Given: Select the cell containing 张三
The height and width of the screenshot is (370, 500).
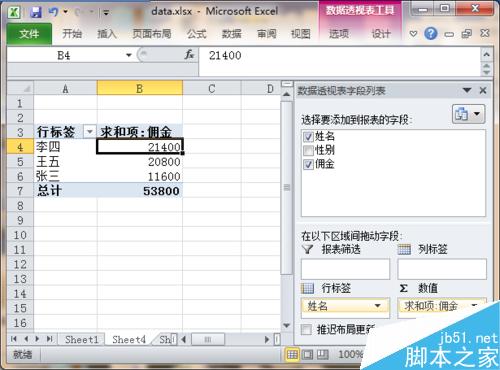Looking at the screenshot, I should tap(65, 176).
